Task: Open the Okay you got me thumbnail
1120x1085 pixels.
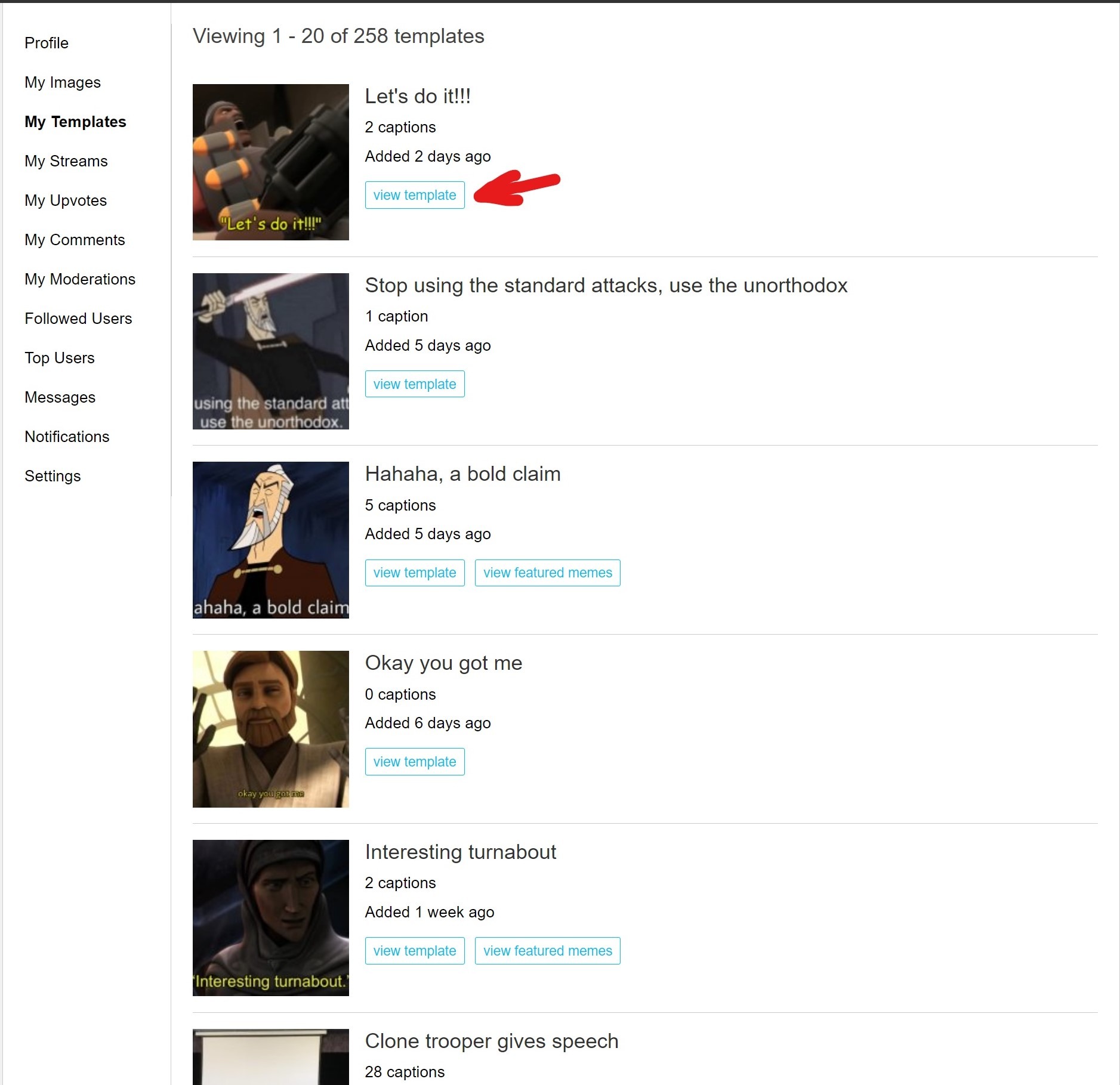Action: point(271,729)
